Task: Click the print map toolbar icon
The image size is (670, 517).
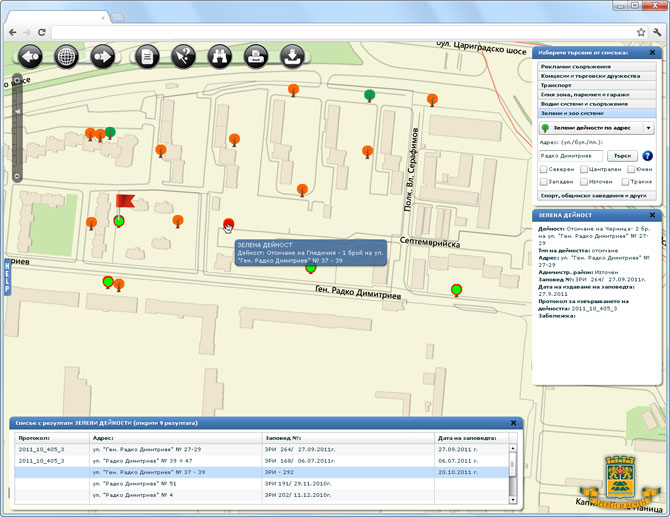Action: (256, 56)
